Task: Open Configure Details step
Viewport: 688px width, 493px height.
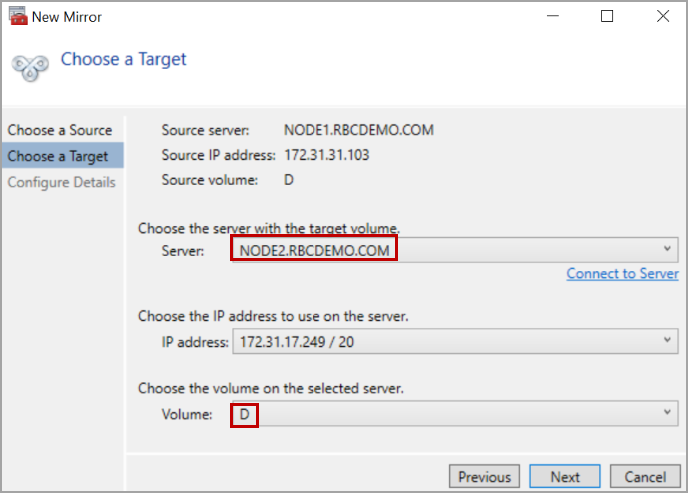Action: 61,182
